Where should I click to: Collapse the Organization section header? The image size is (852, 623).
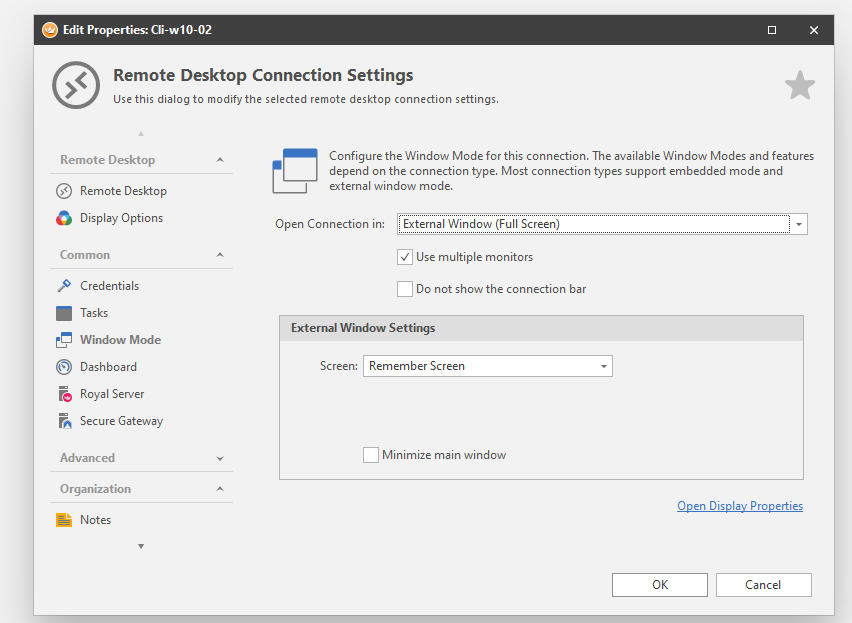220,489
